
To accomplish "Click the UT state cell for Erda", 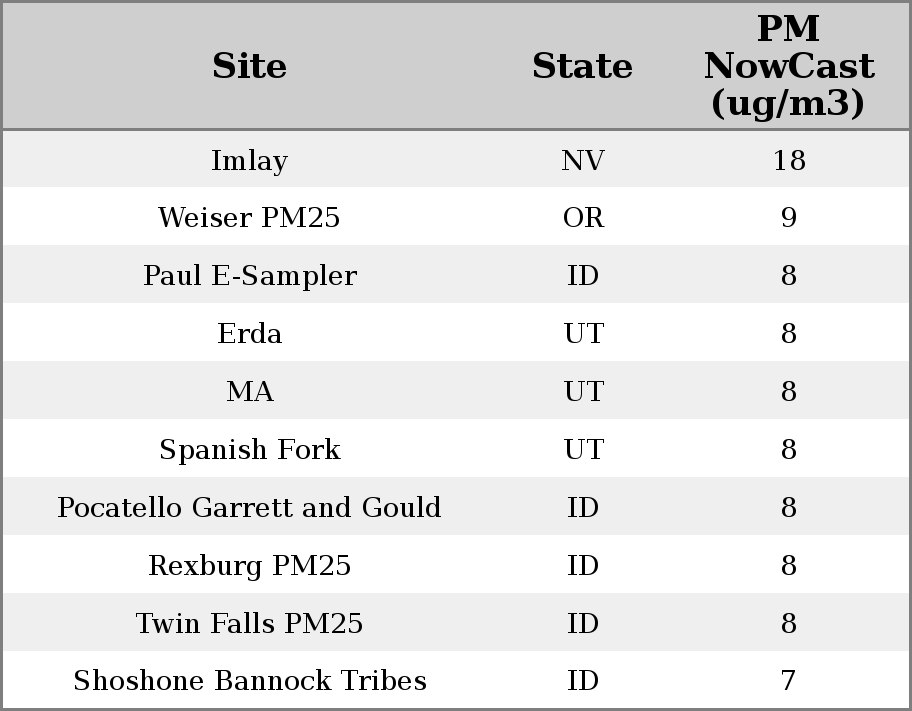I will point(582,334).
